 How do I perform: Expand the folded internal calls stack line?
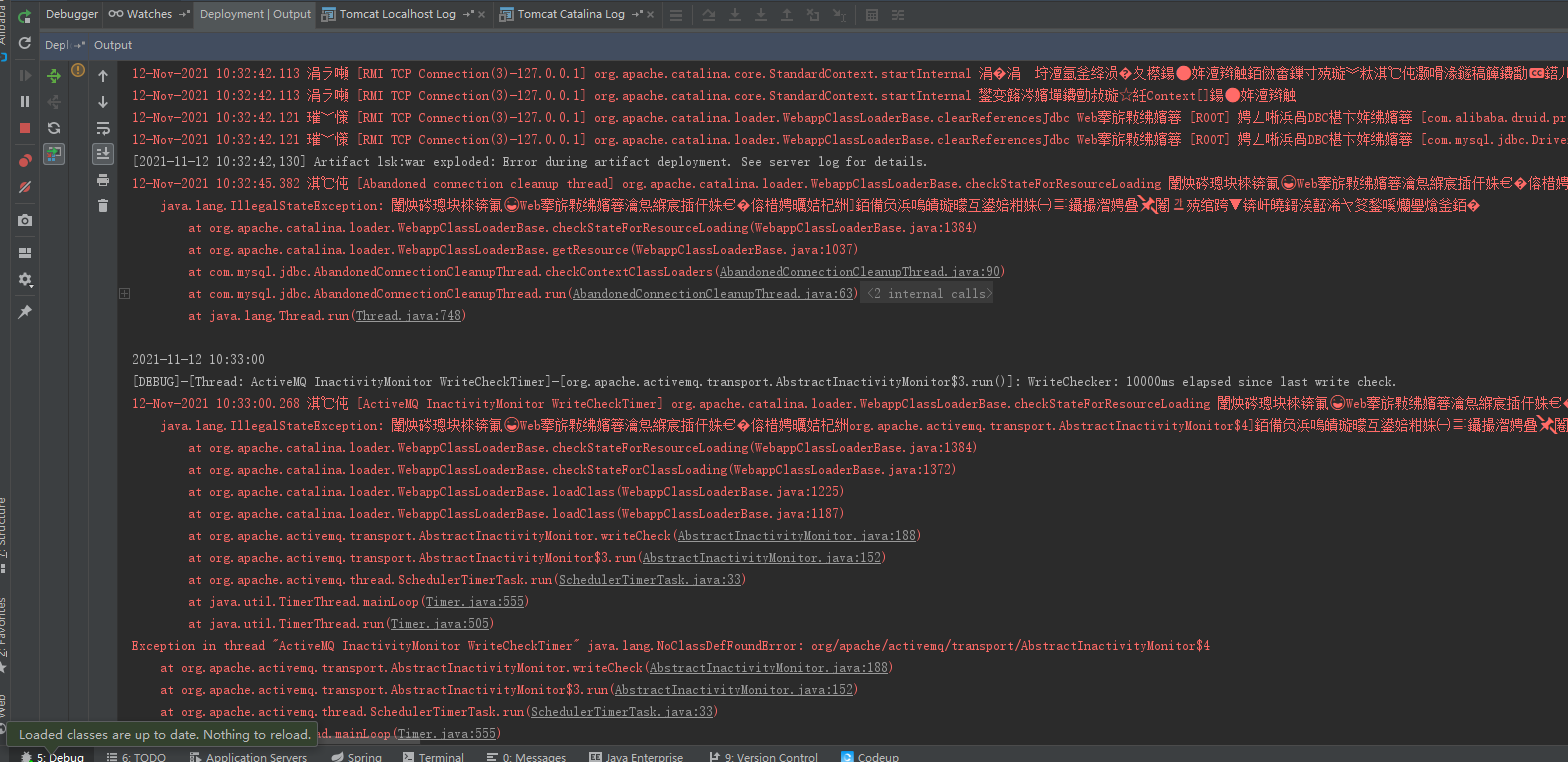(124, 294)
